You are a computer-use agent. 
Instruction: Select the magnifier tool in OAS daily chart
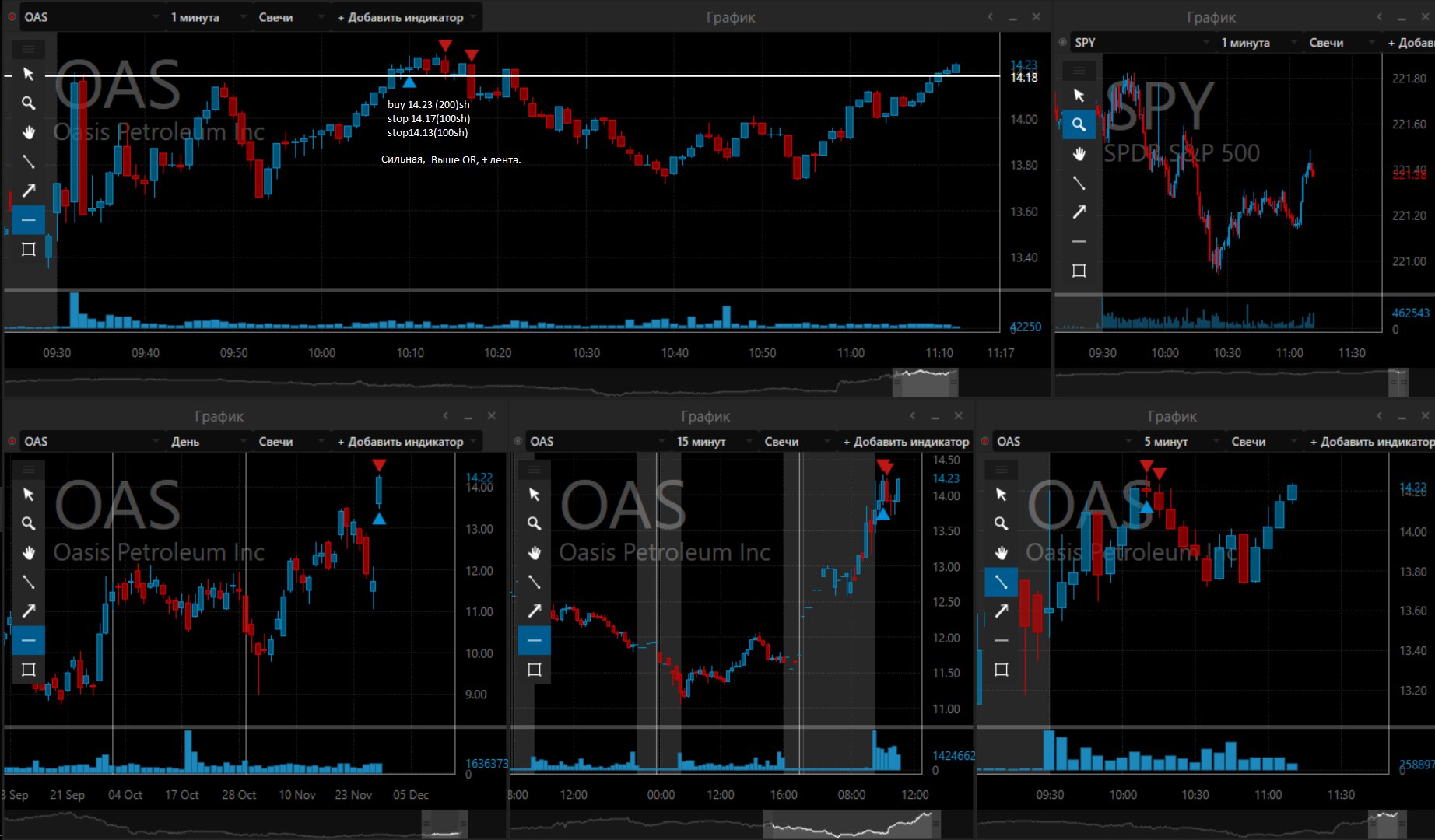(29, 523)
